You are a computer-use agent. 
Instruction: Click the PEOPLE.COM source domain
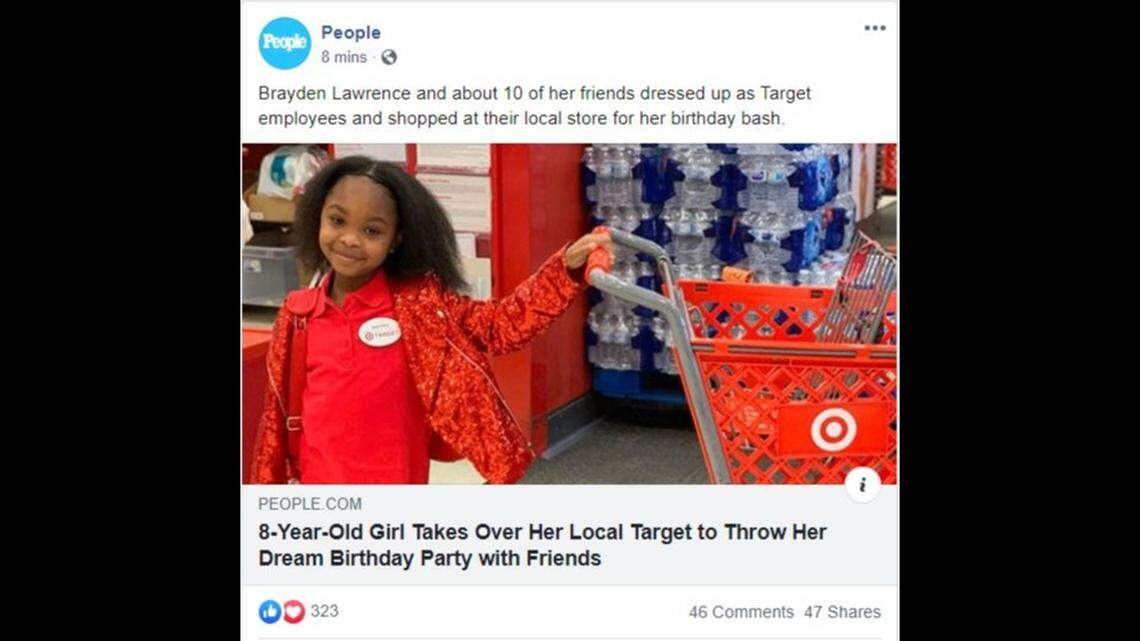click(x=310, y=504)
